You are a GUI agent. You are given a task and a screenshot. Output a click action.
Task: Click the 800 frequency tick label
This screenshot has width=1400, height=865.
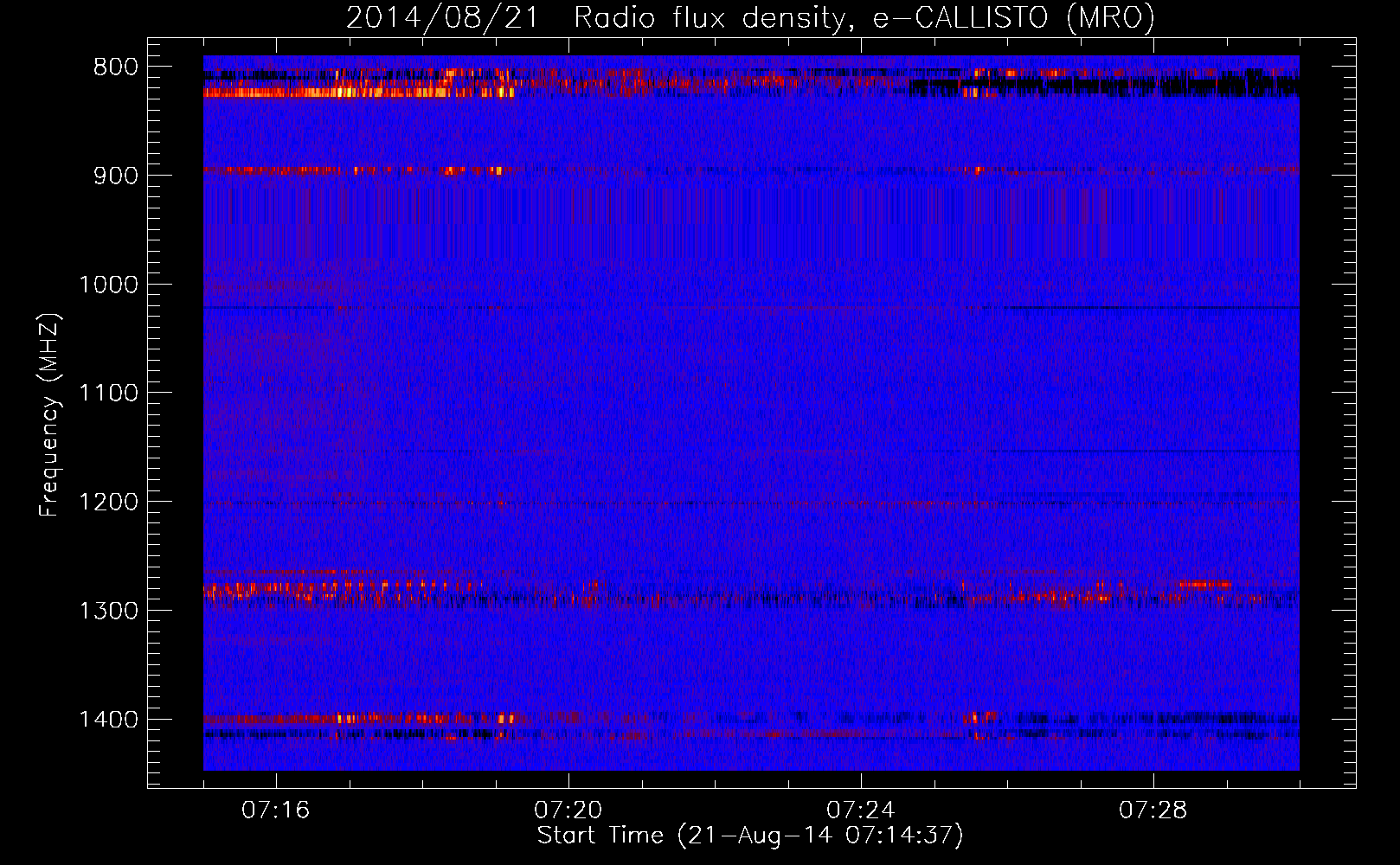pos(116,67)
